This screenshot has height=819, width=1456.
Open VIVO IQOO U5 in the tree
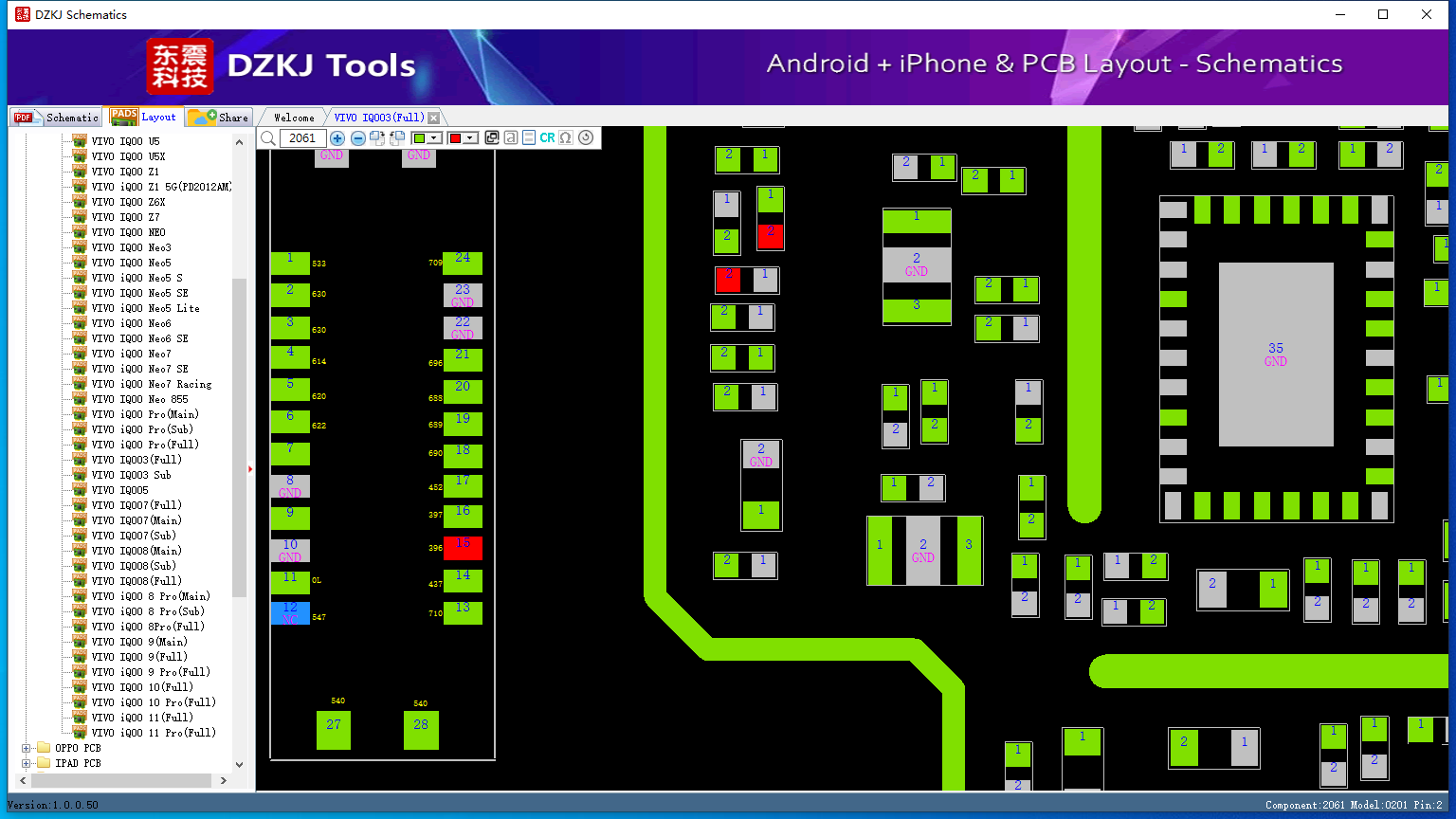pos(125,141)
